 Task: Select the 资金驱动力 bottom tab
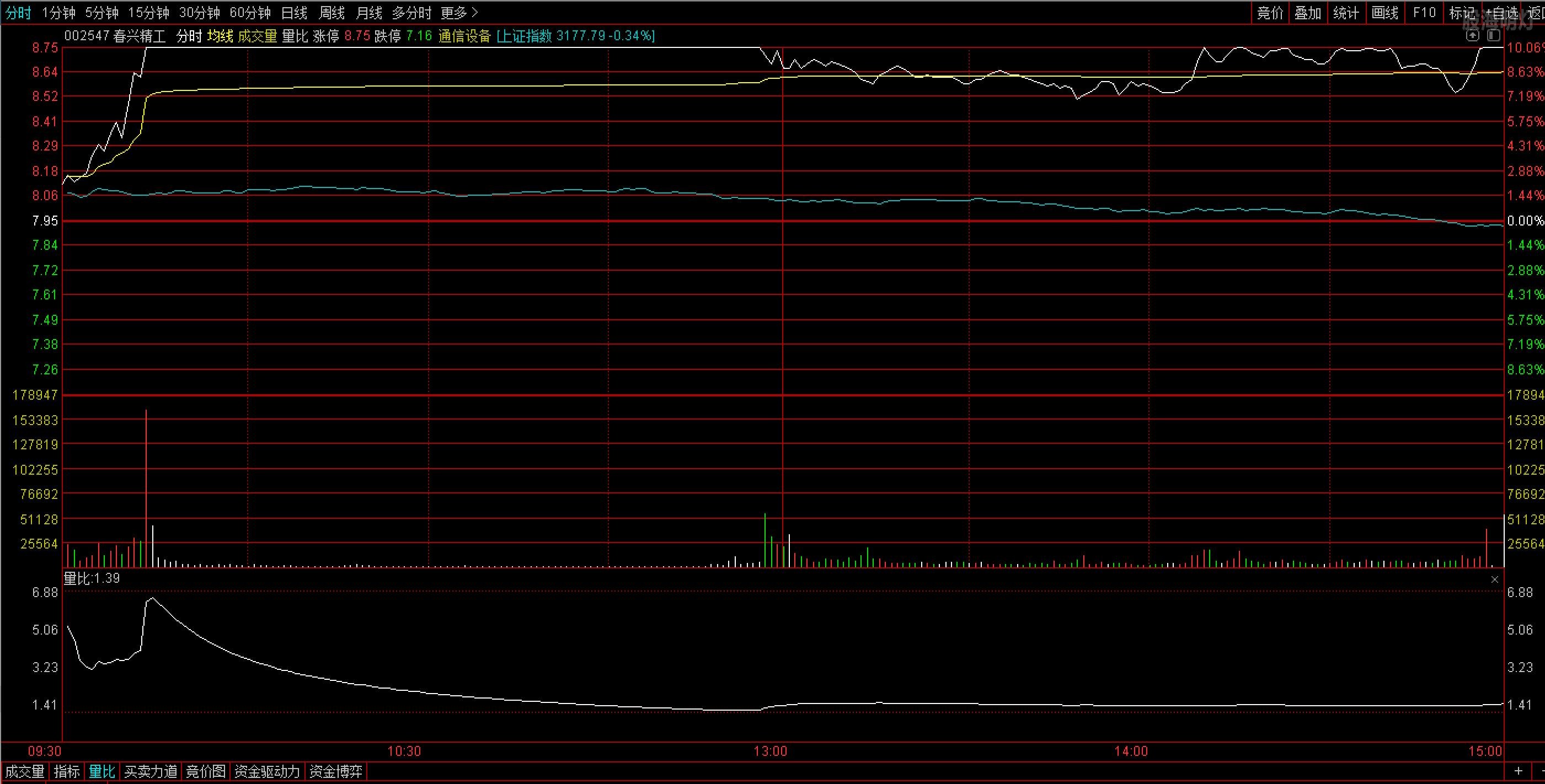point(267,771)
